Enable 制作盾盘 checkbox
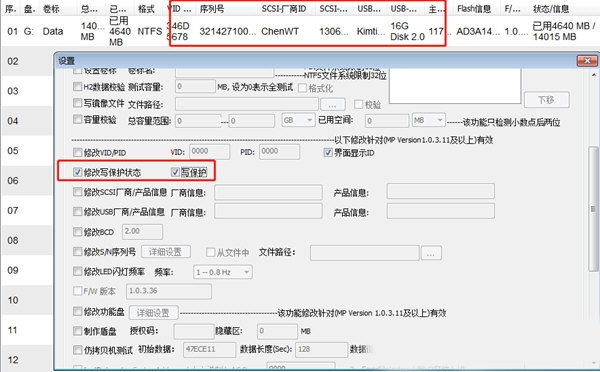 click(78, 331)
